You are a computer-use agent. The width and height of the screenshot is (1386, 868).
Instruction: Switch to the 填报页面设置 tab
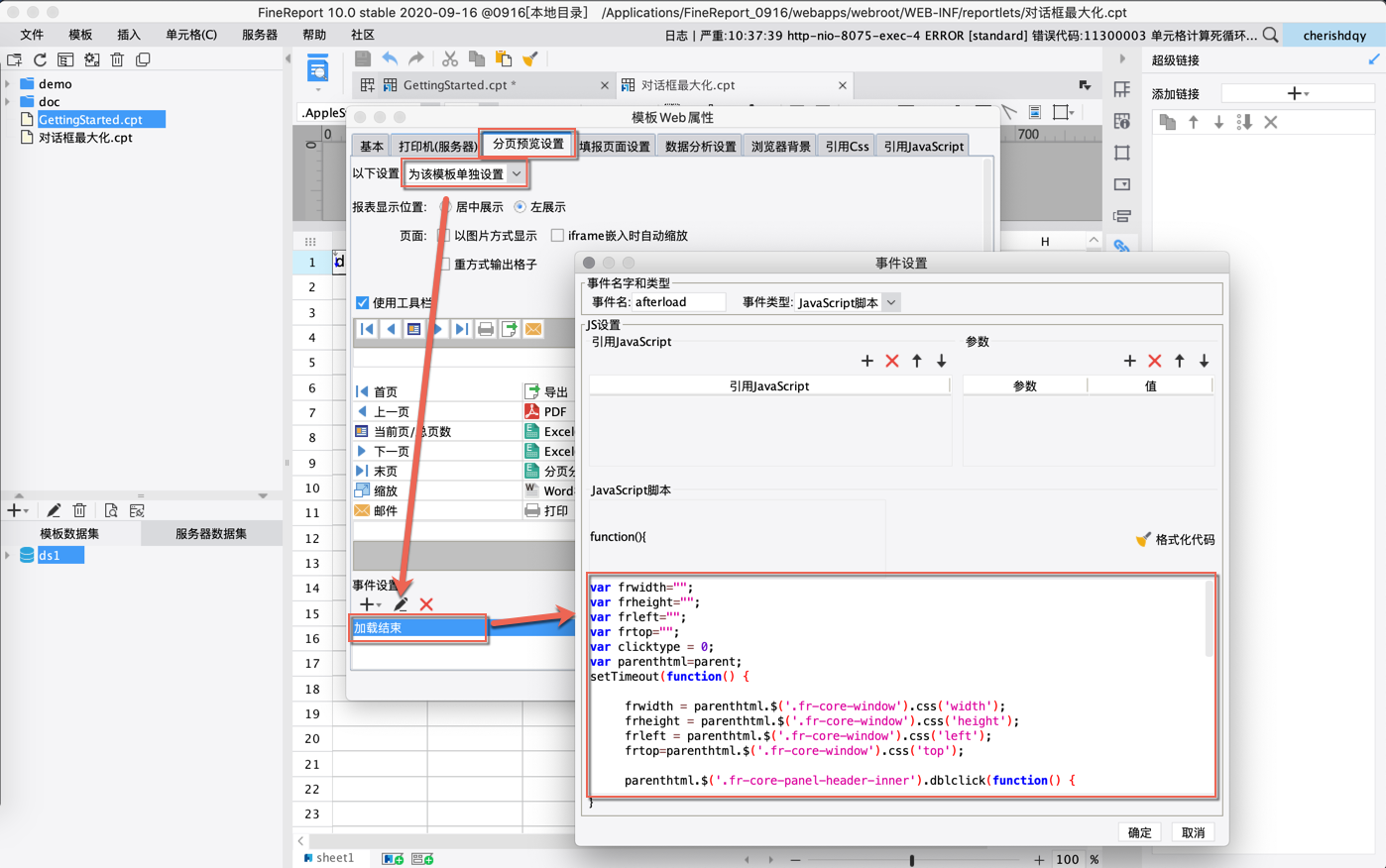(x=615, y=147)
